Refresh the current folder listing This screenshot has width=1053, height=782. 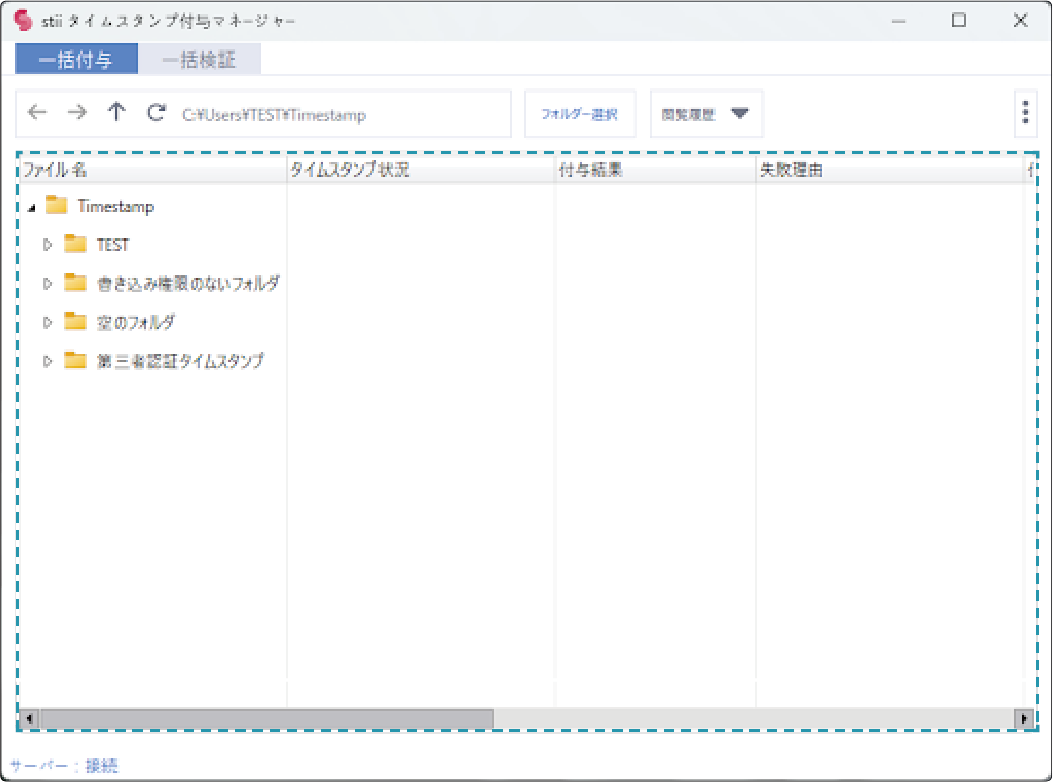click(x=155, y=113)
